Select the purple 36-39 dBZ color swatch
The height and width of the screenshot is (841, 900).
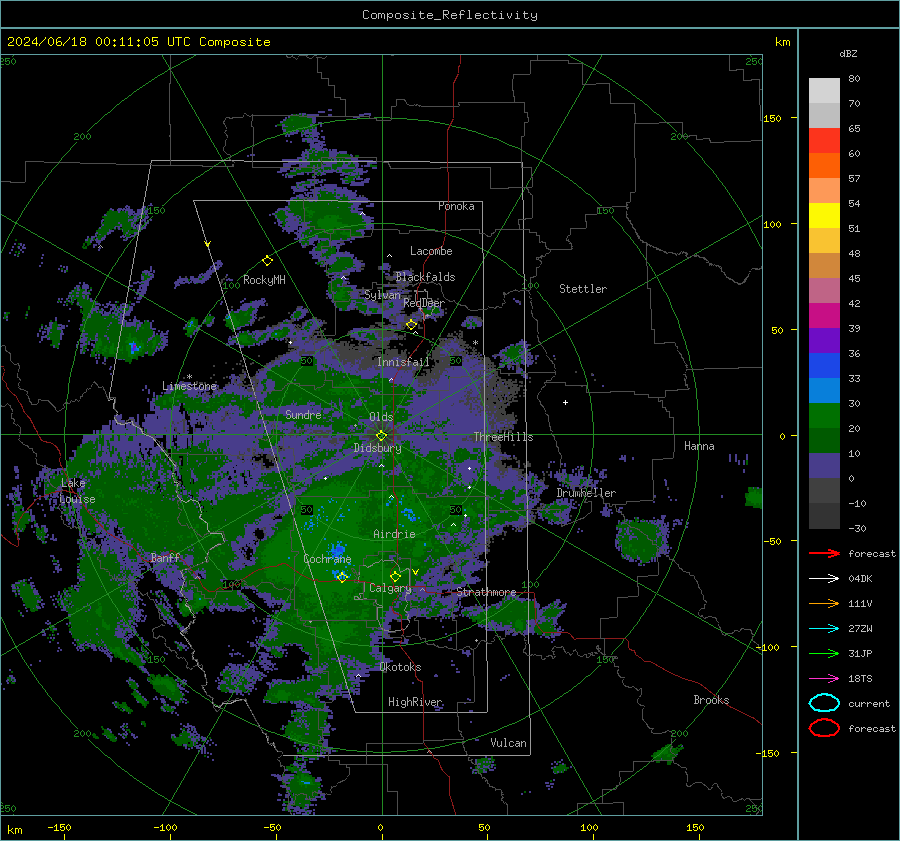(x=824, y=340)
